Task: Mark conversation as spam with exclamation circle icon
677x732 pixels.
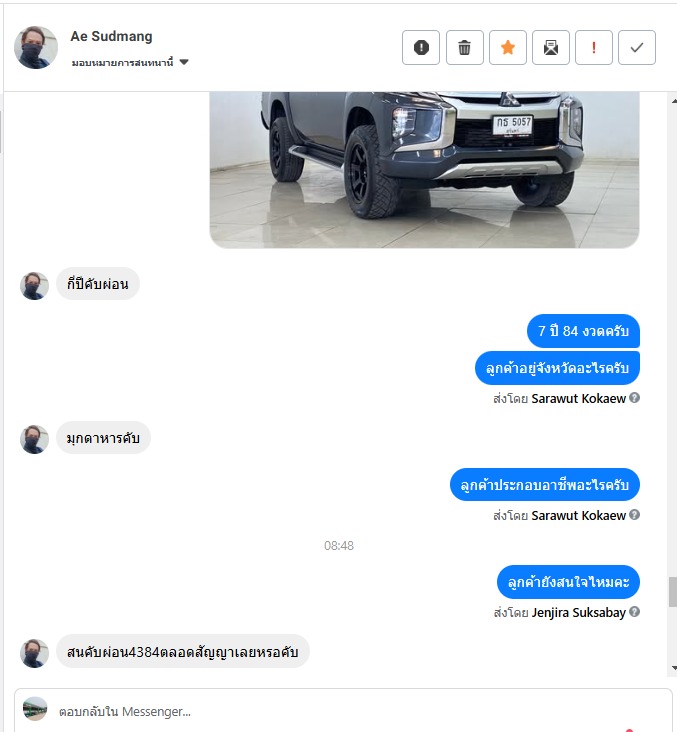Action: 421,47
